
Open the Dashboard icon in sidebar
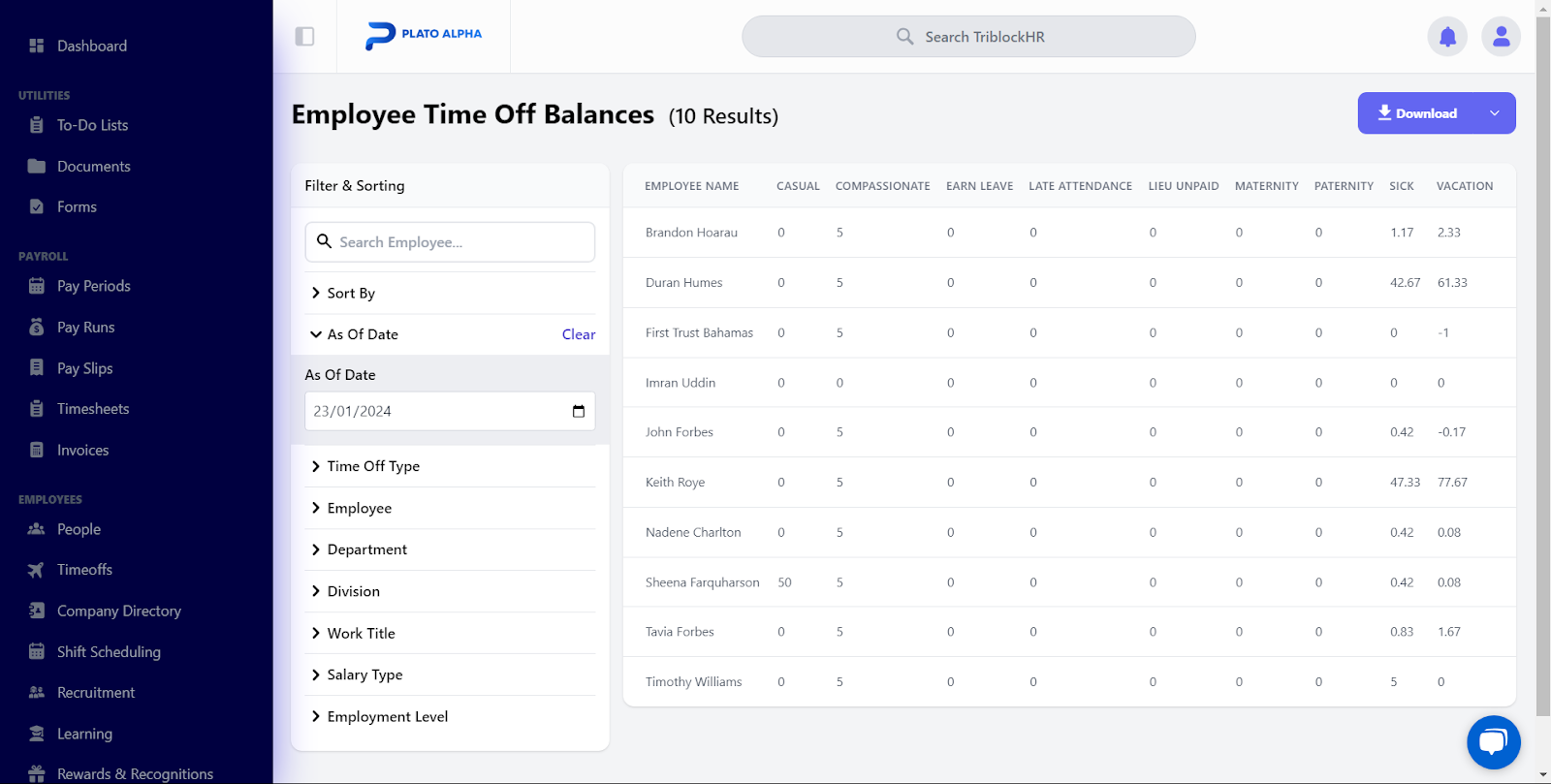[37, 46]
